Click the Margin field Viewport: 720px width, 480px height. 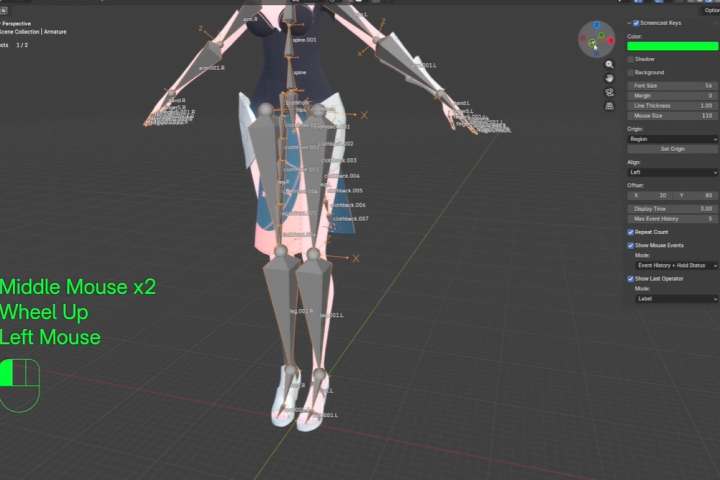click(x=672, y=96)
